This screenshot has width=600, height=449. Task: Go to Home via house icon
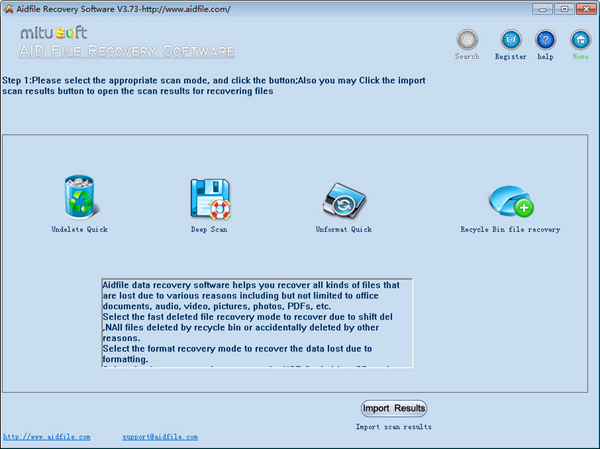click(580, 39)
